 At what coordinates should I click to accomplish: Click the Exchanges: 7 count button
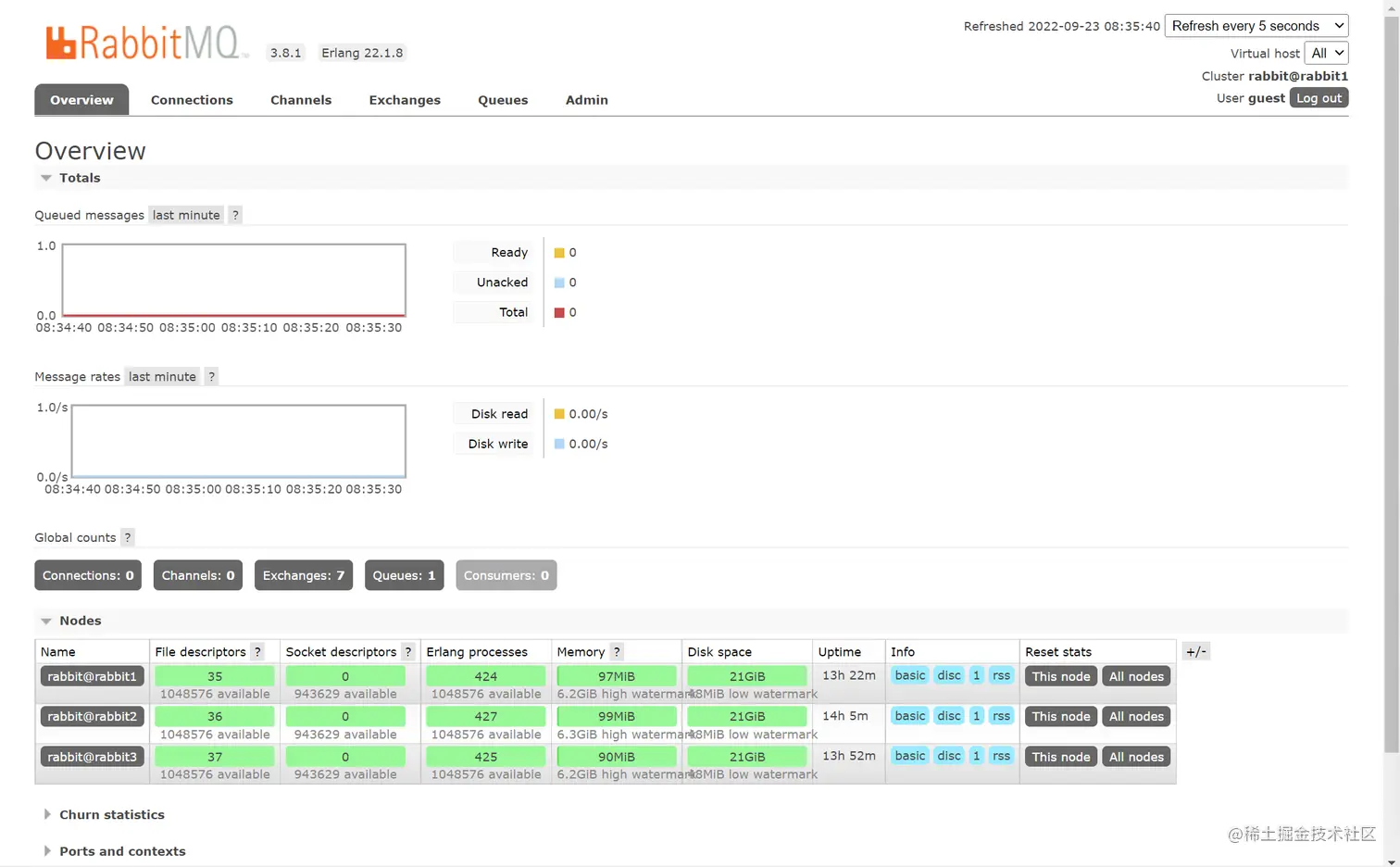tap(304, 575)
